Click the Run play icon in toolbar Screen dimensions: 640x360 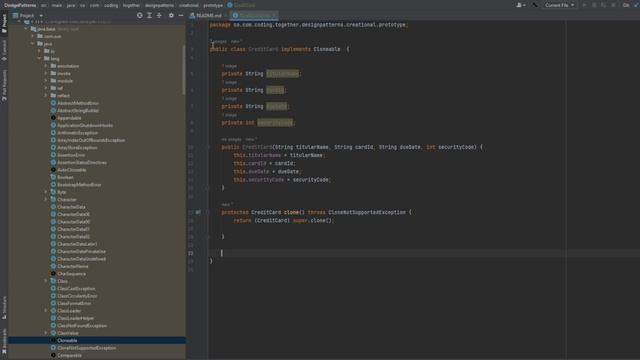(x=584, y=5)
